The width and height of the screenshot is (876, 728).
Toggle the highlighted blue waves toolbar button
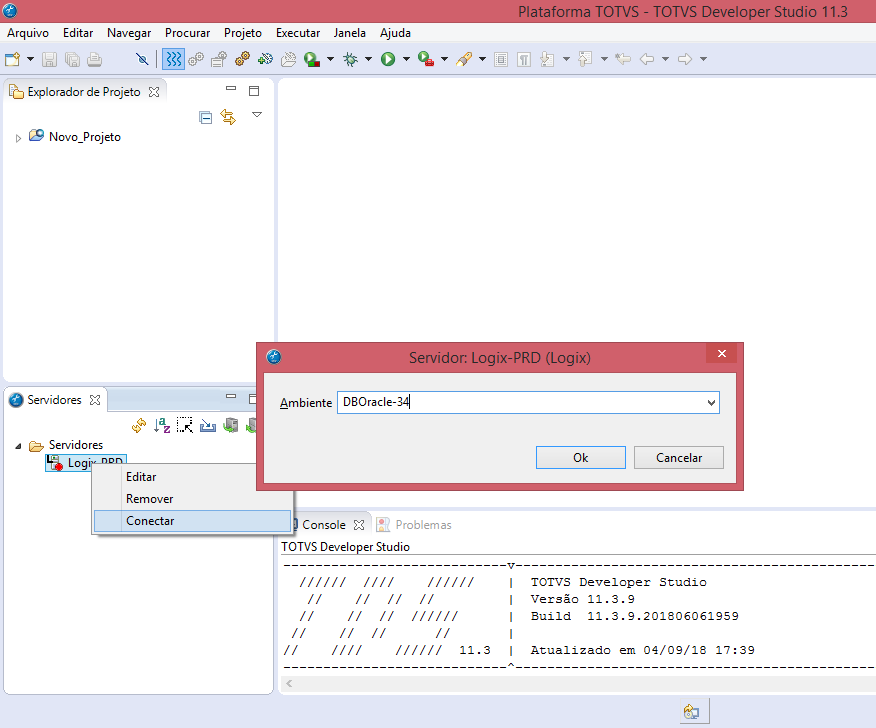click(x=173, y=59)
